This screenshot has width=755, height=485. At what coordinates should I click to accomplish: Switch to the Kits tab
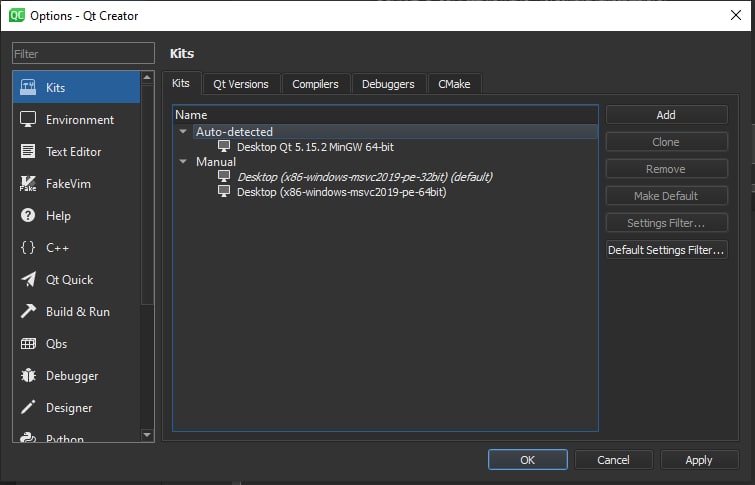[181, 83]
